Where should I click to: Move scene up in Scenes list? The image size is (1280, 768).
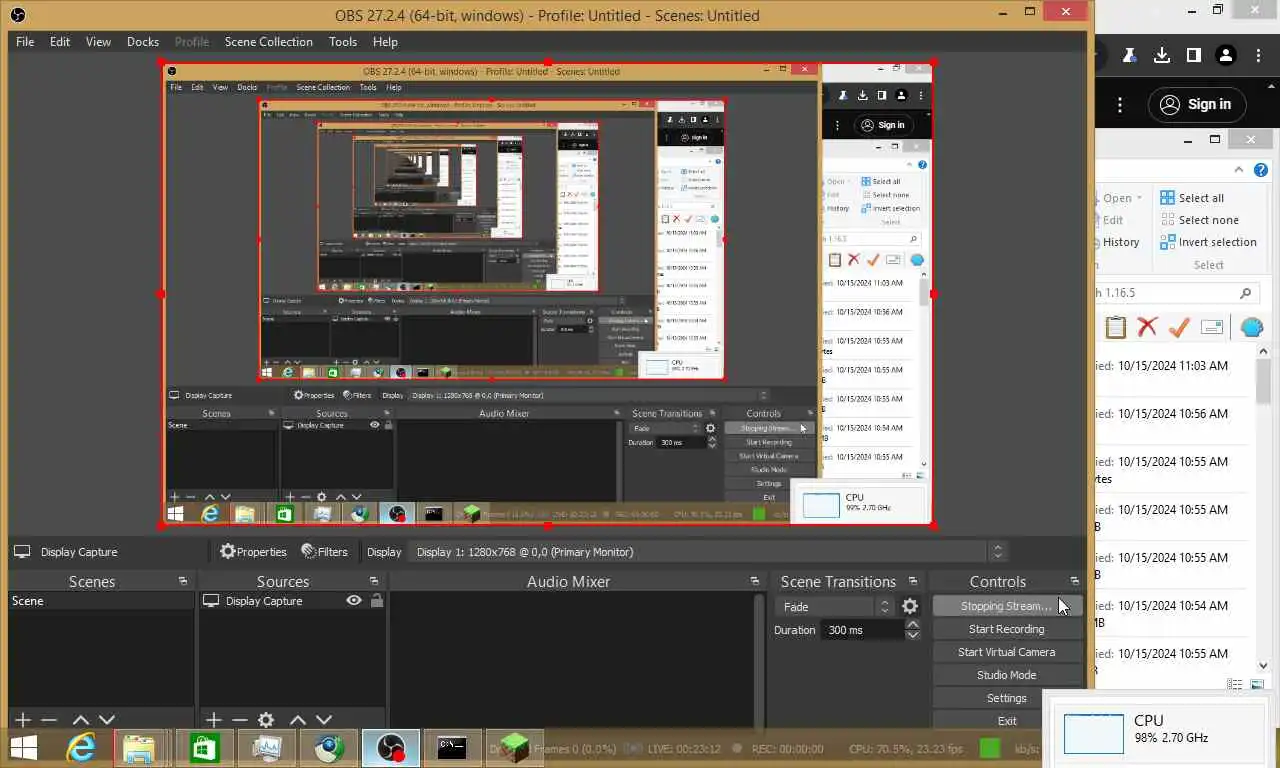coord(80,719)
